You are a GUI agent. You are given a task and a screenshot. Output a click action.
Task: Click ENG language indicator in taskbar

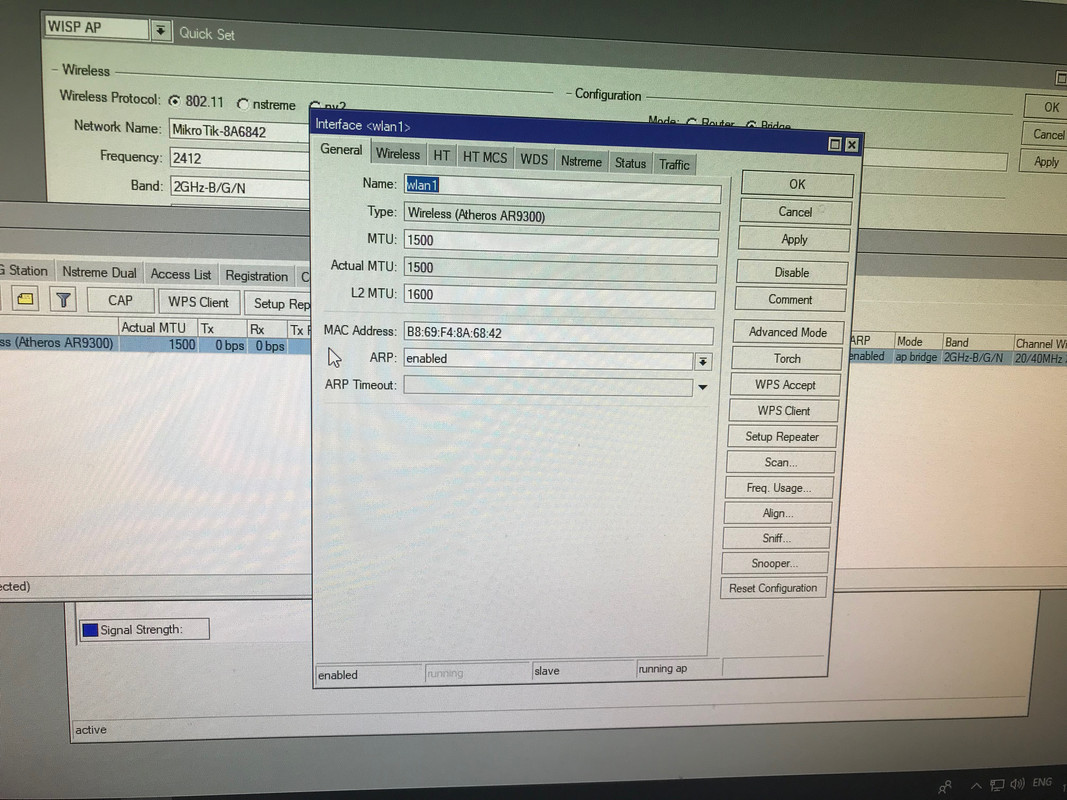pos(1042,782)
